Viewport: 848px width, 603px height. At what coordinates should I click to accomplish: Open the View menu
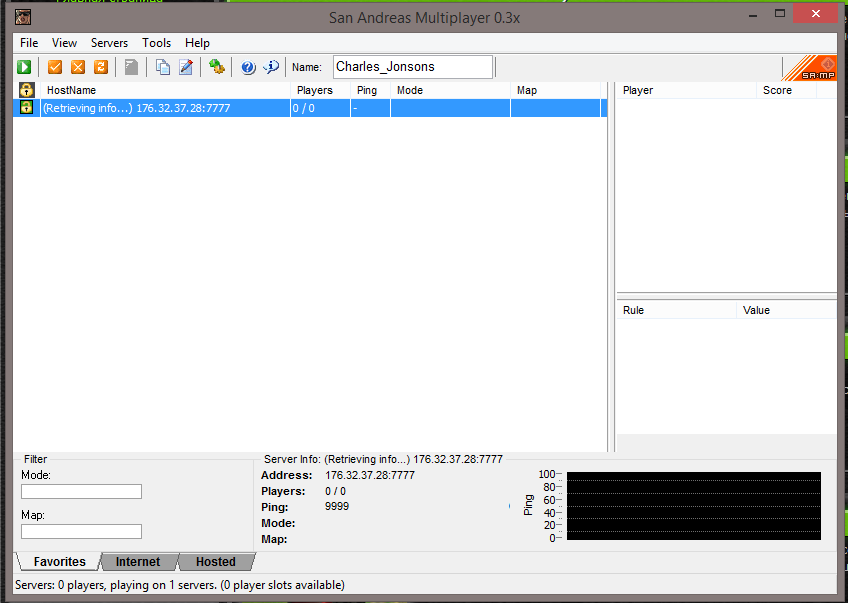pyautogui.click(x=64, y=43)
